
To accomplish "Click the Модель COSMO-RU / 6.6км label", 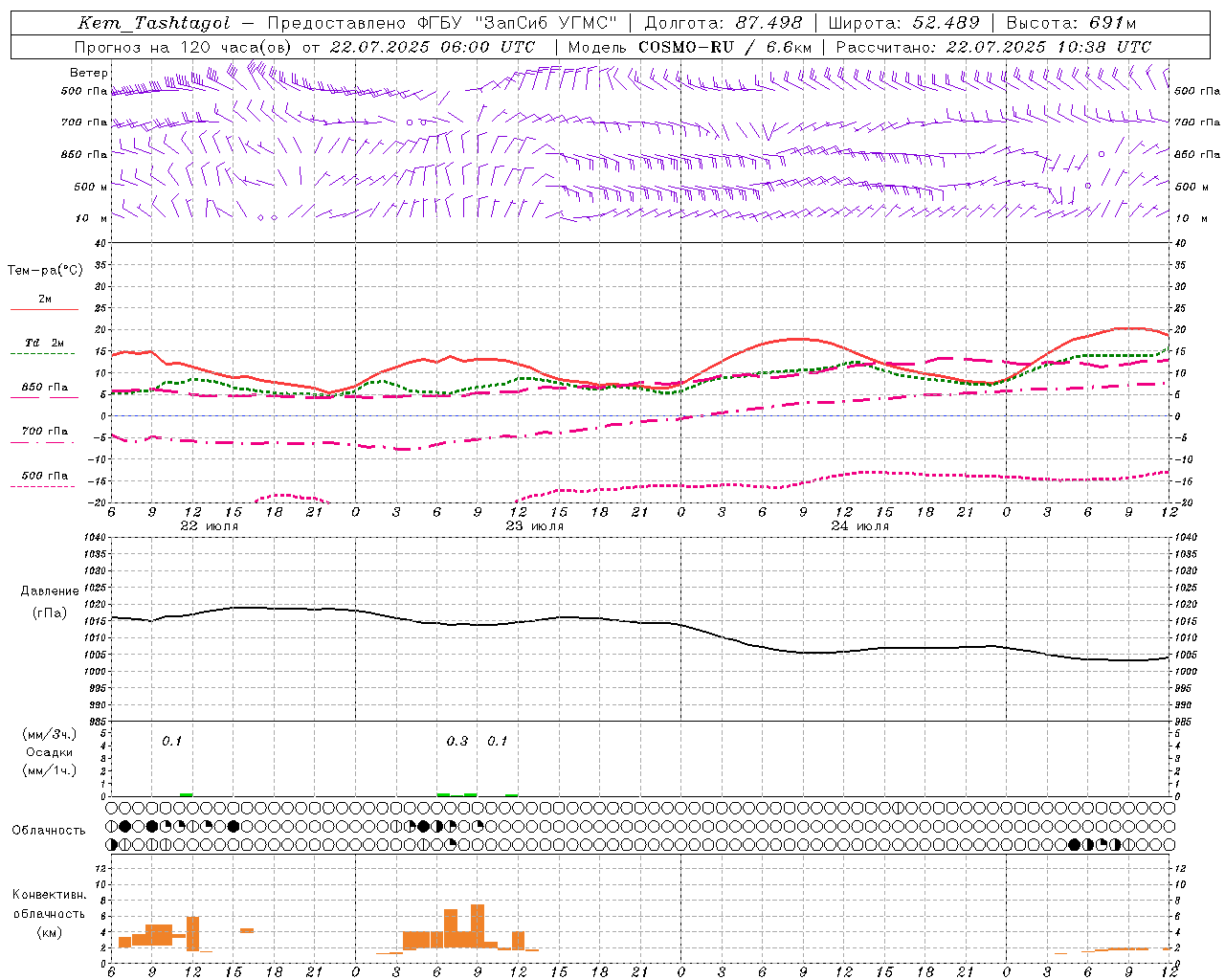I will (689, 47).
